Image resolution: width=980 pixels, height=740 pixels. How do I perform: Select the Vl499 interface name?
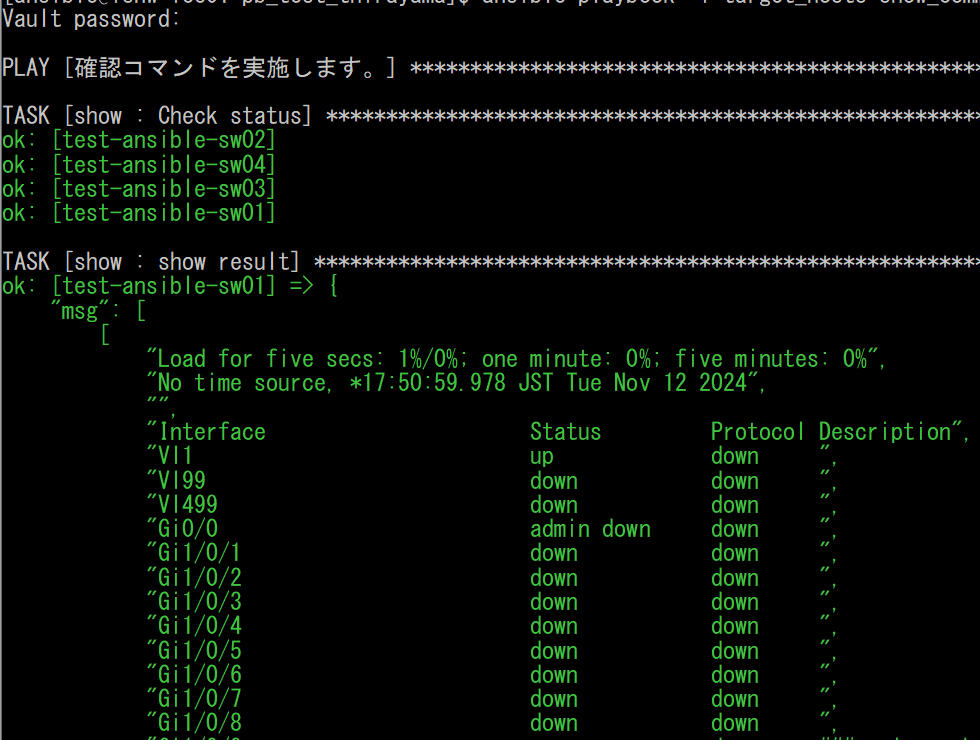[x=187, y=505]
